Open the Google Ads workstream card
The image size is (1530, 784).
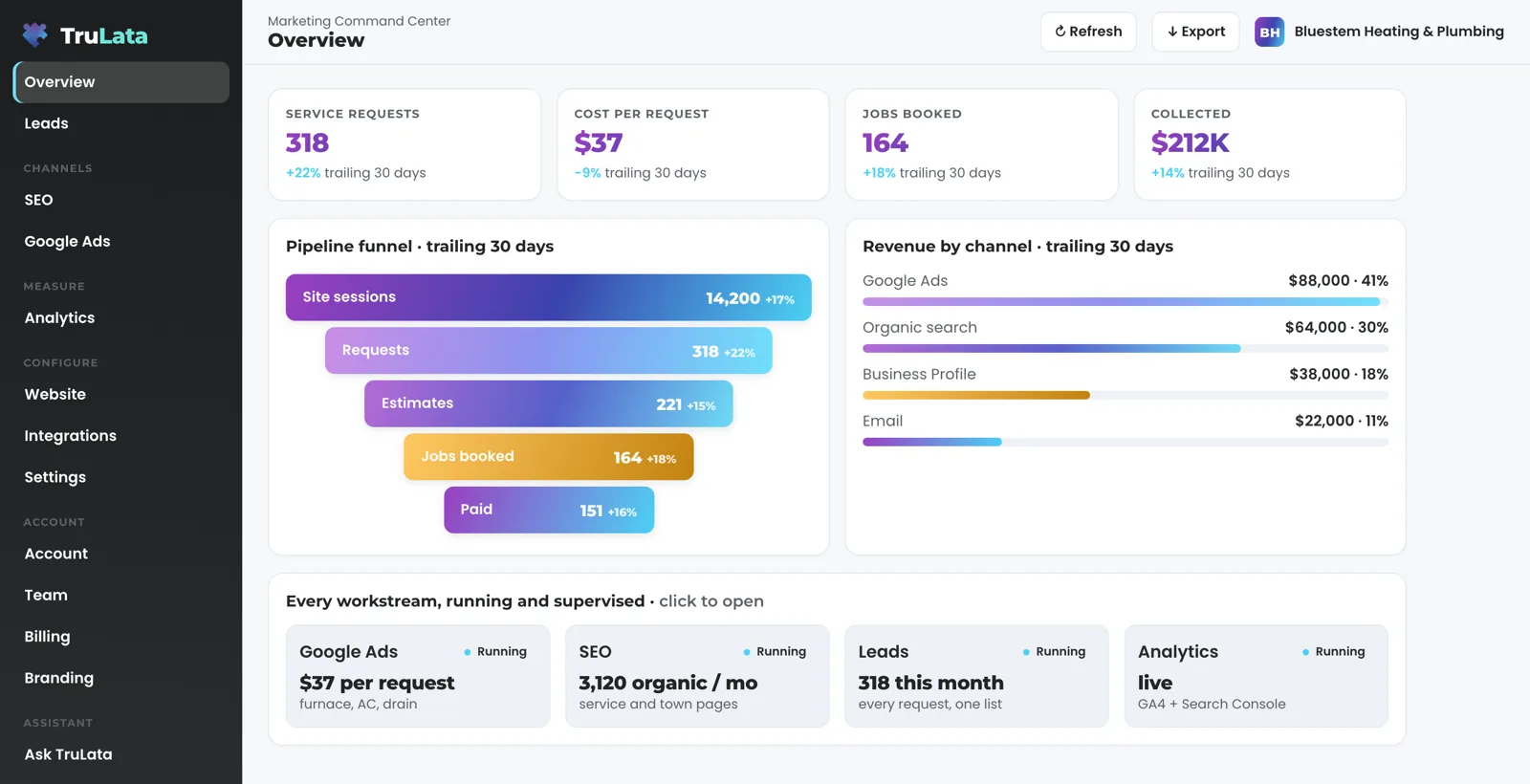418,676
